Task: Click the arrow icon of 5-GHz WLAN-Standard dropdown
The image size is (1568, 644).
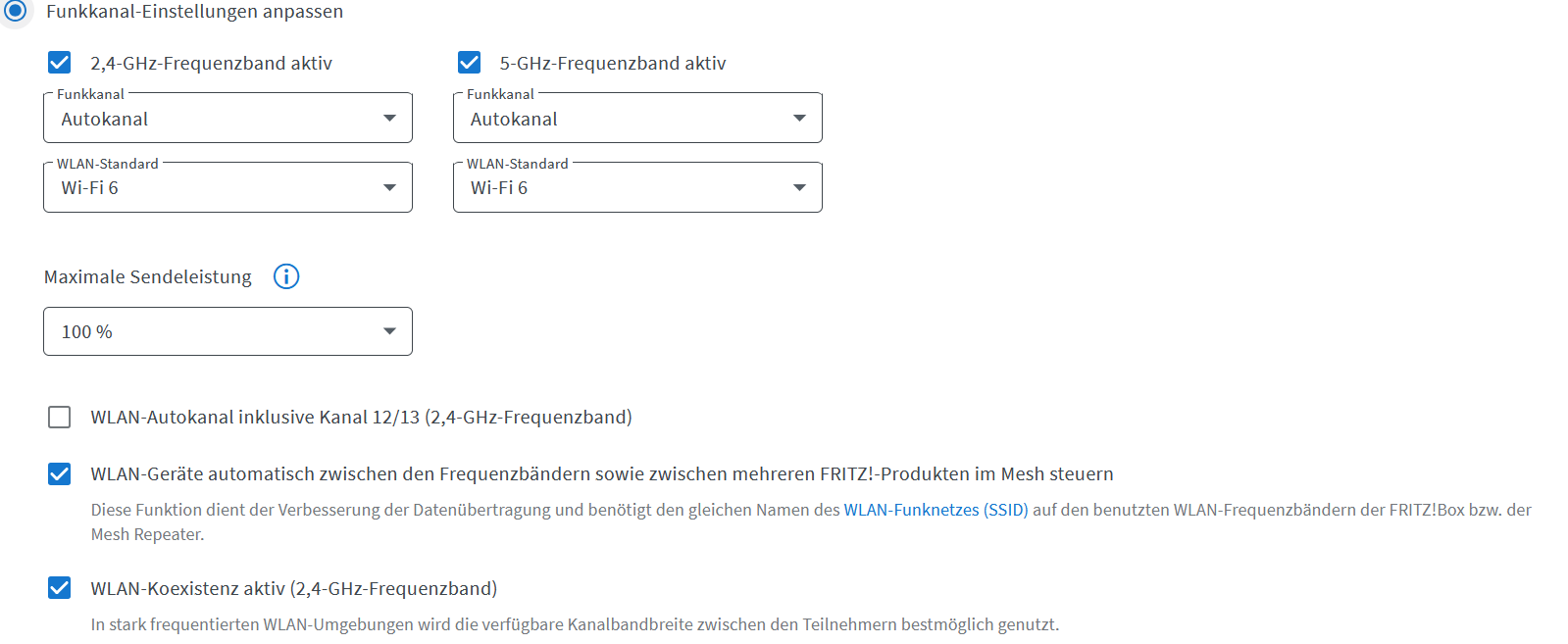Action: (x=799, y=187)
